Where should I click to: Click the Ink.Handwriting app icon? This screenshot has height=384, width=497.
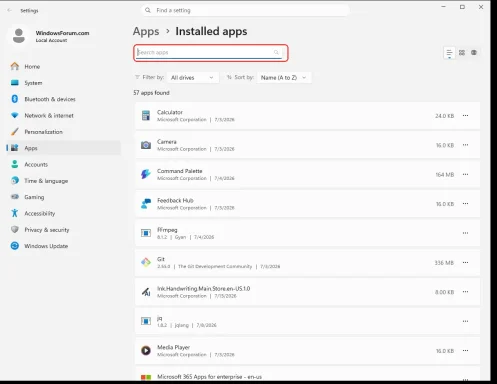point(146,292)
